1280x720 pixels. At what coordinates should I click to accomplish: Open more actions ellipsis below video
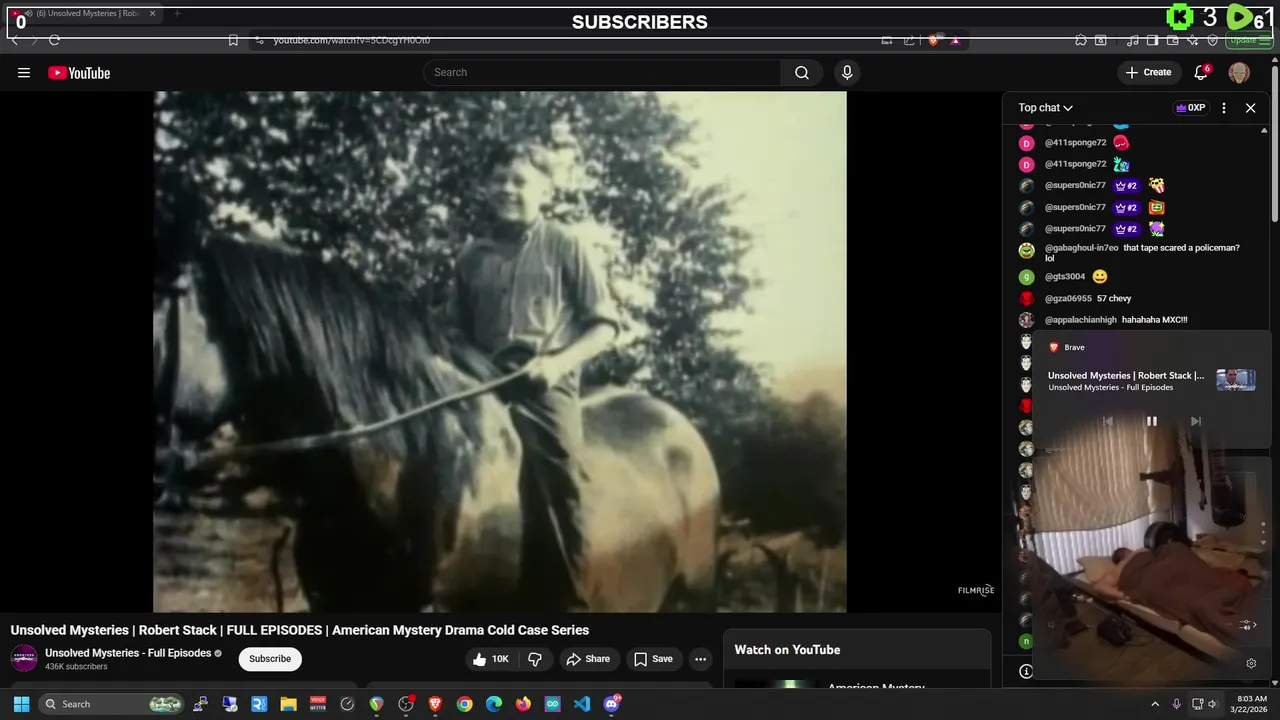coord(700,659)
